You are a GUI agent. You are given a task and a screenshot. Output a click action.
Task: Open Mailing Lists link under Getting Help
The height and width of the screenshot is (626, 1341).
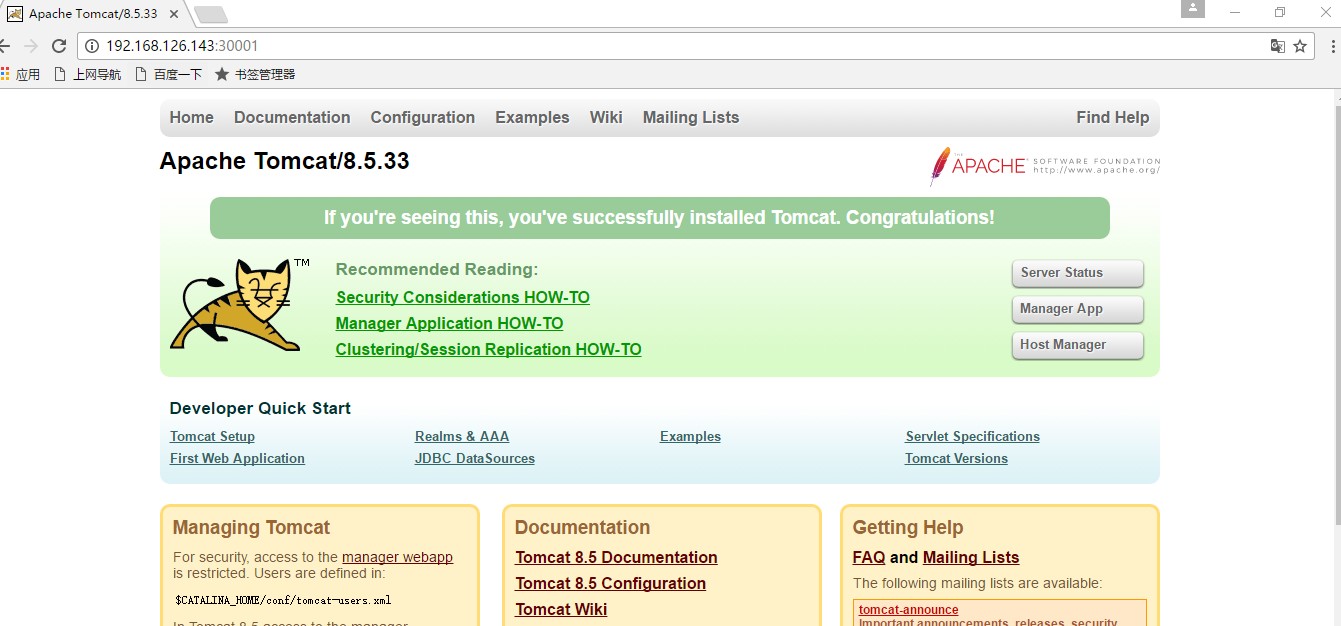pos(971,557)
